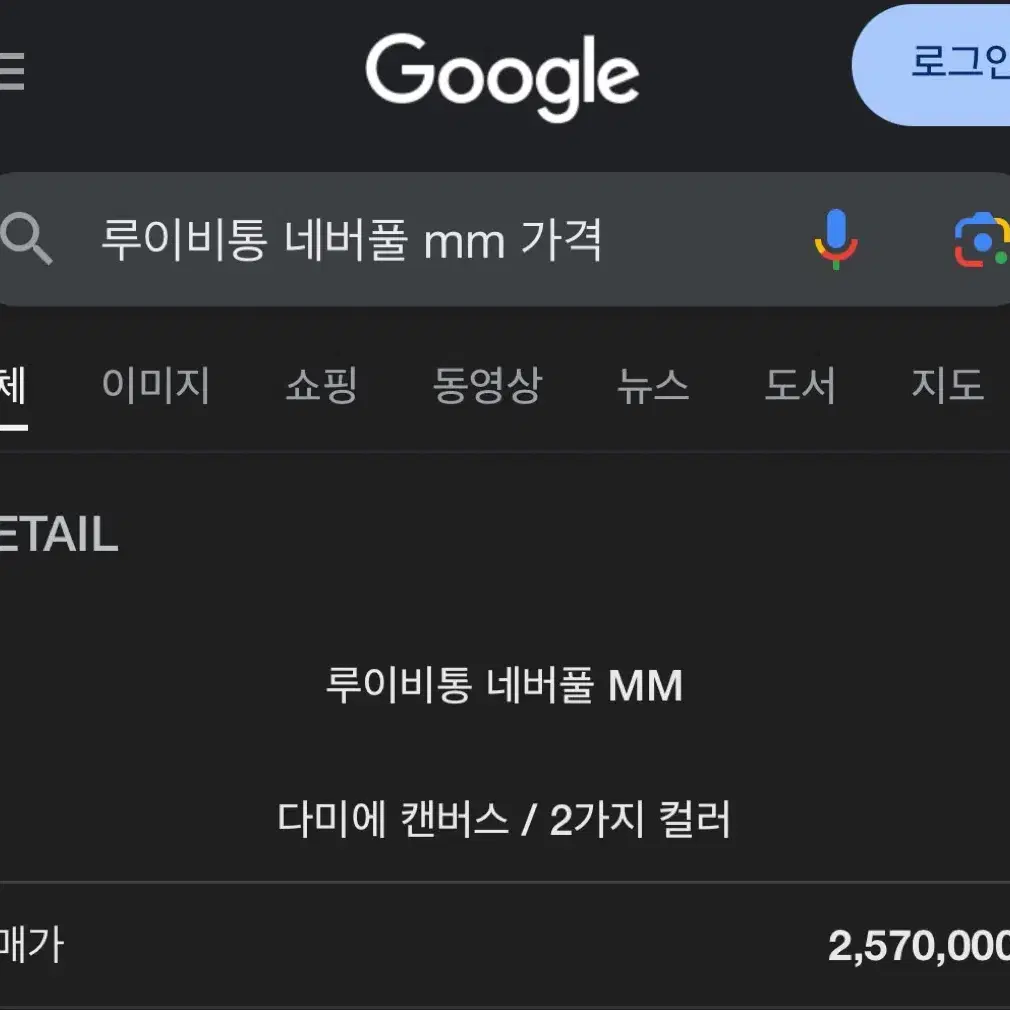Click the magnifying glass search icon
This screenshot has height=1010, width=1010.
[x=26, y=238]
